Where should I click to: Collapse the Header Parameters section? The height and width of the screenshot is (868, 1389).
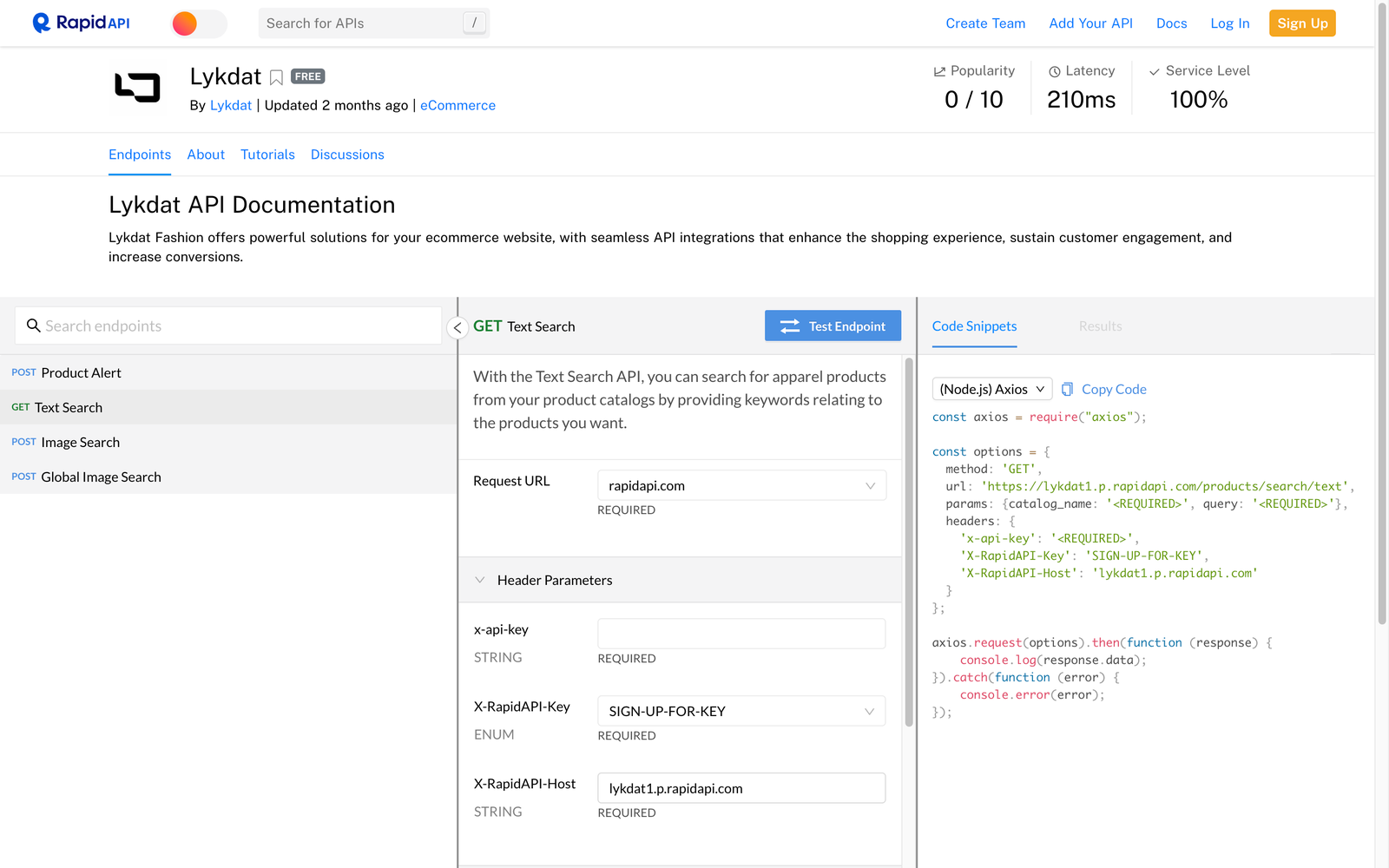(680, 580)
